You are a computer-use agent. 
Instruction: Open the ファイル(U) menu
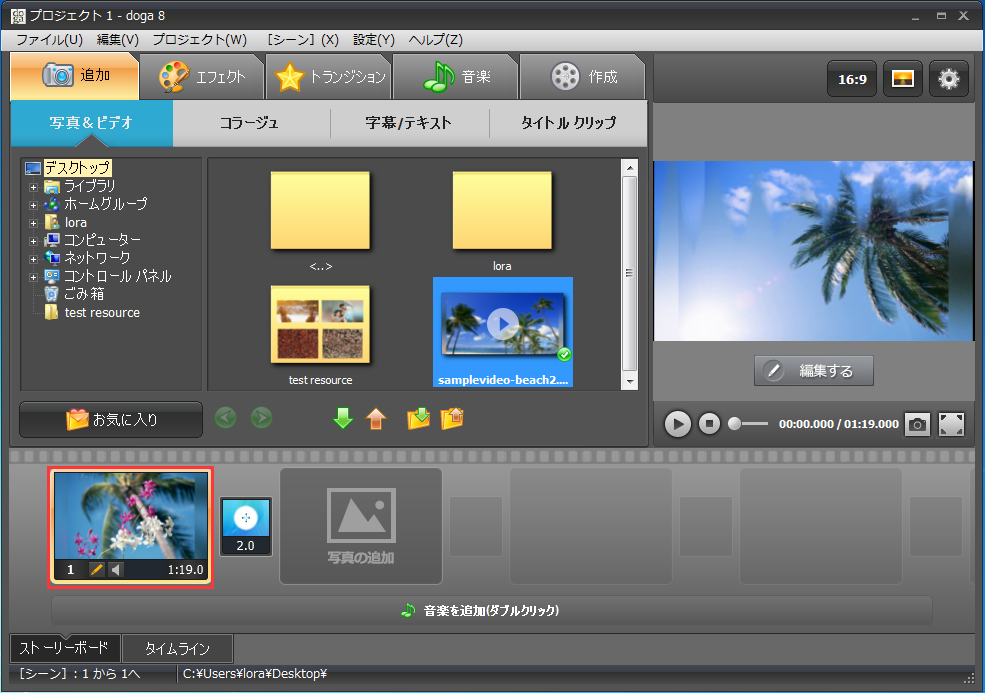pyautogui.click(x=49, y=40)
